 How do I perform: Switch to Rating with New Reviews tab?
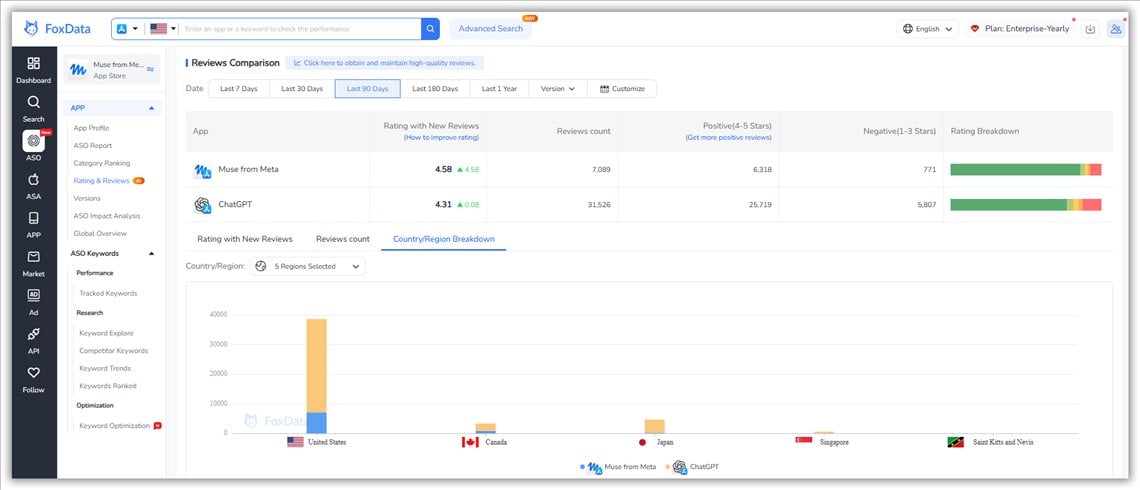click(x=245, y=239)
